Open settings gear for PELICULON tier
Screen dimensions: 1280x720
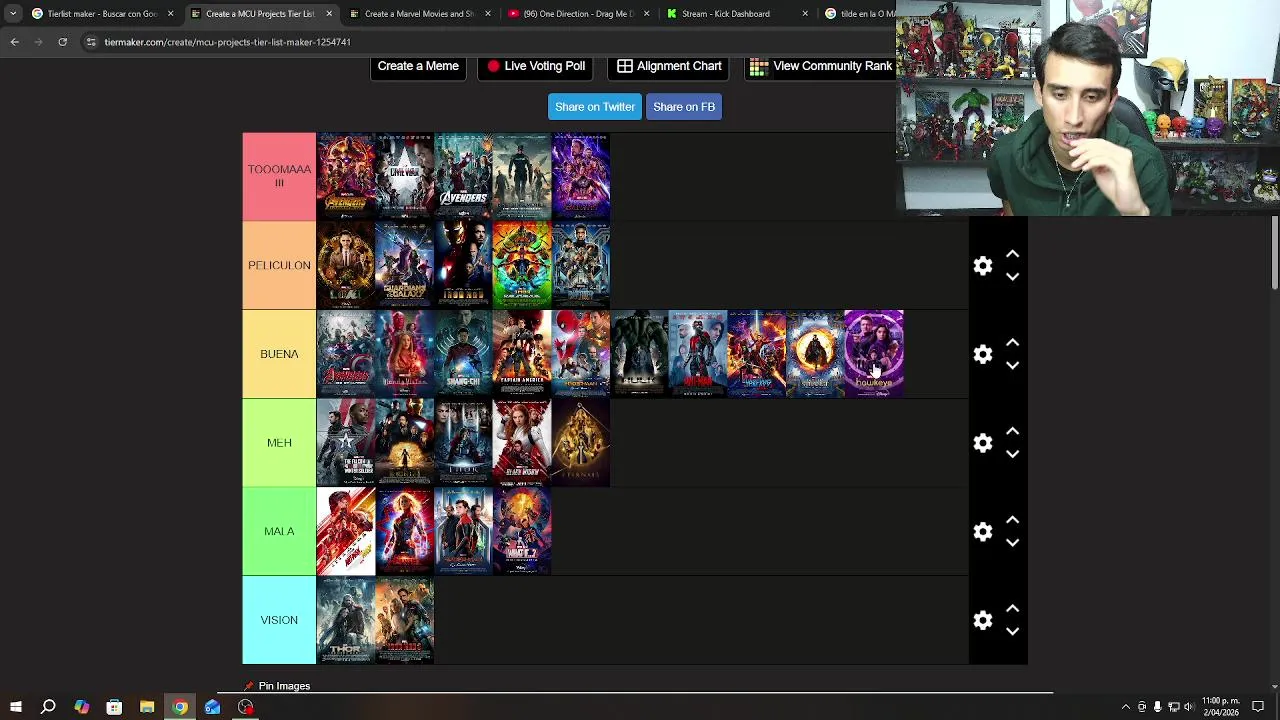click(983, 266)
